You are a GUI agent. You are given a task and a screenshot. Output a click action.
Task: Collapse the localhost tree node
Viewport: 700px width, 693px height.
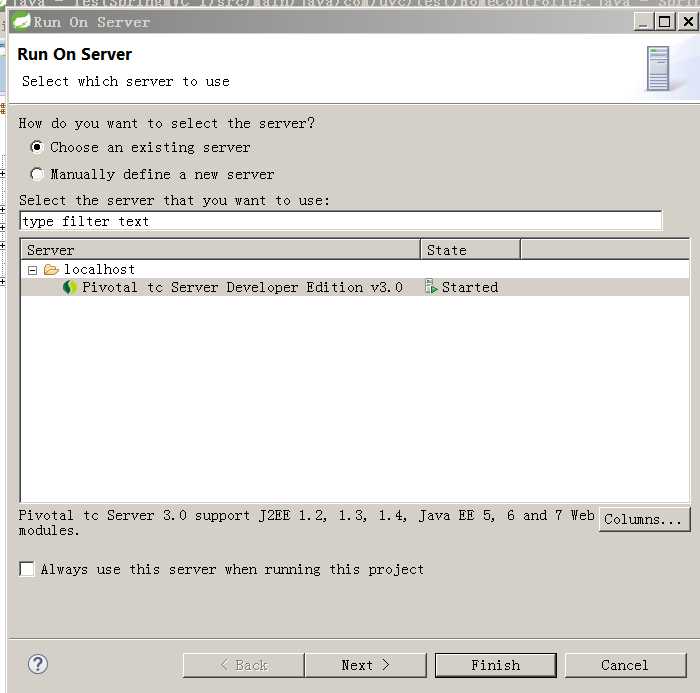click(x=32, y=270)
